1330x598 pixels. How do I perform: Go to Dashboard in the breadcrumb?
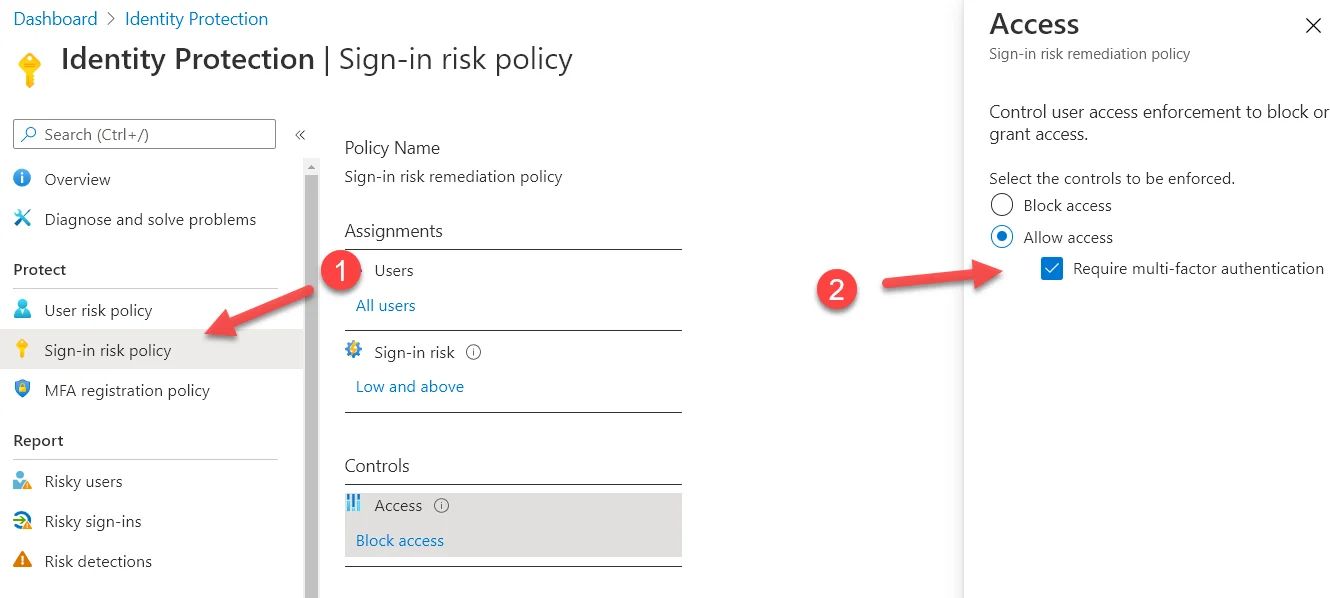(x=55, y=19)
